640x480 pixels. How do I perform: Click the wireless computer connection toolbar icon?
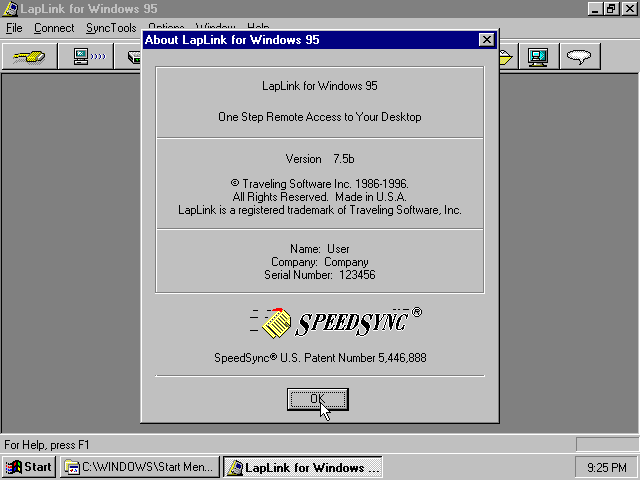(x=87, y=56)
